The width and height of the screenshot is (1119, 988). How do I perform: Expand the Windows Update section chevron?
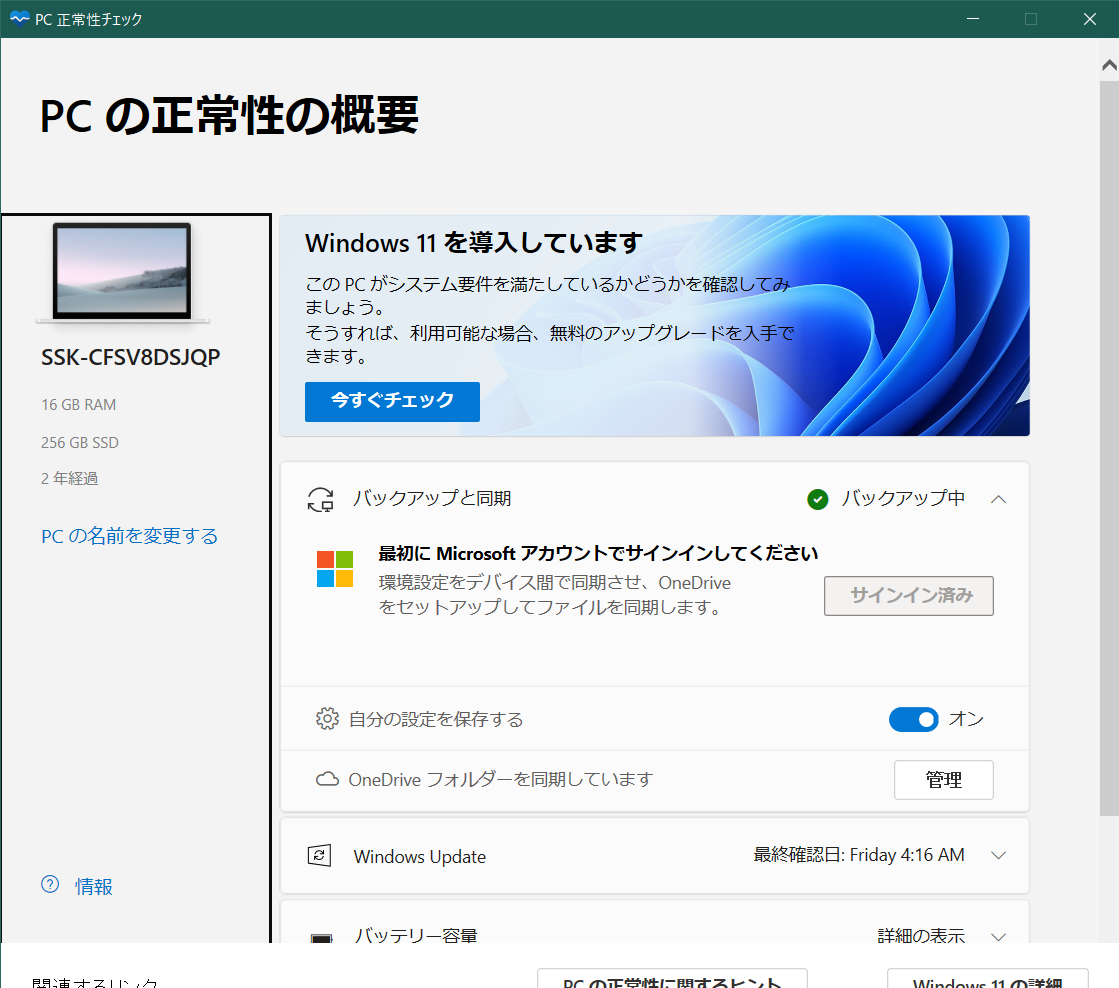click(x=998, y=855)
